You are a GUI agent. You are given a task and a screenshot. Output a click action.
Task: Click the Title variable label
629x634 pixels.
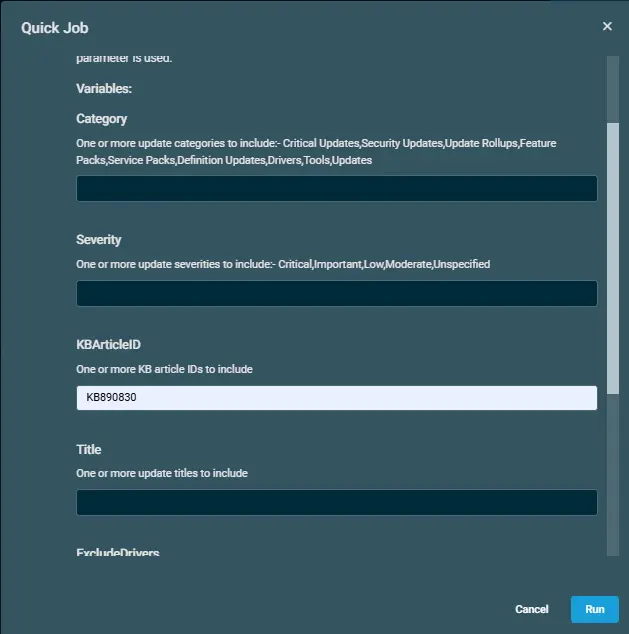[89, 449]
